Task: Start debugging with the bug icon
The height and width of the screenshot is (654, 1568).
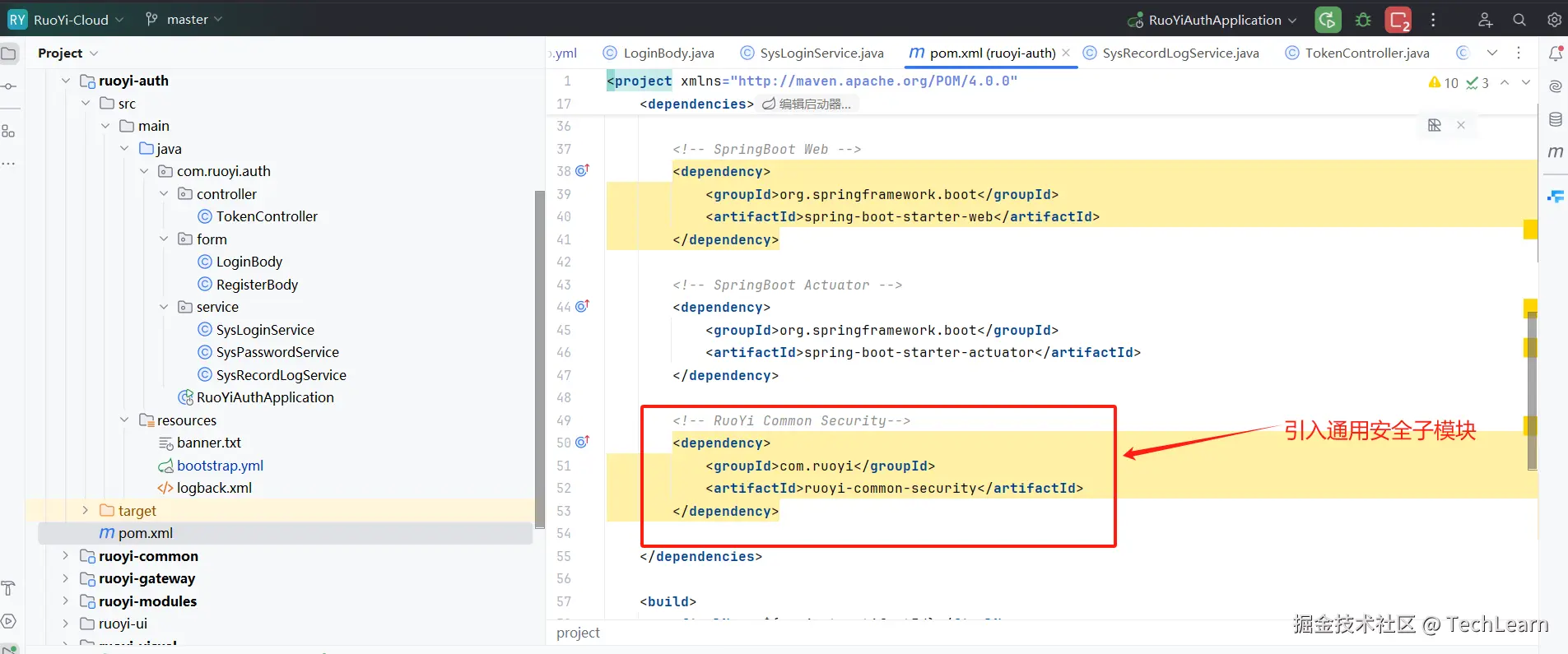Action: point(1363,20)
